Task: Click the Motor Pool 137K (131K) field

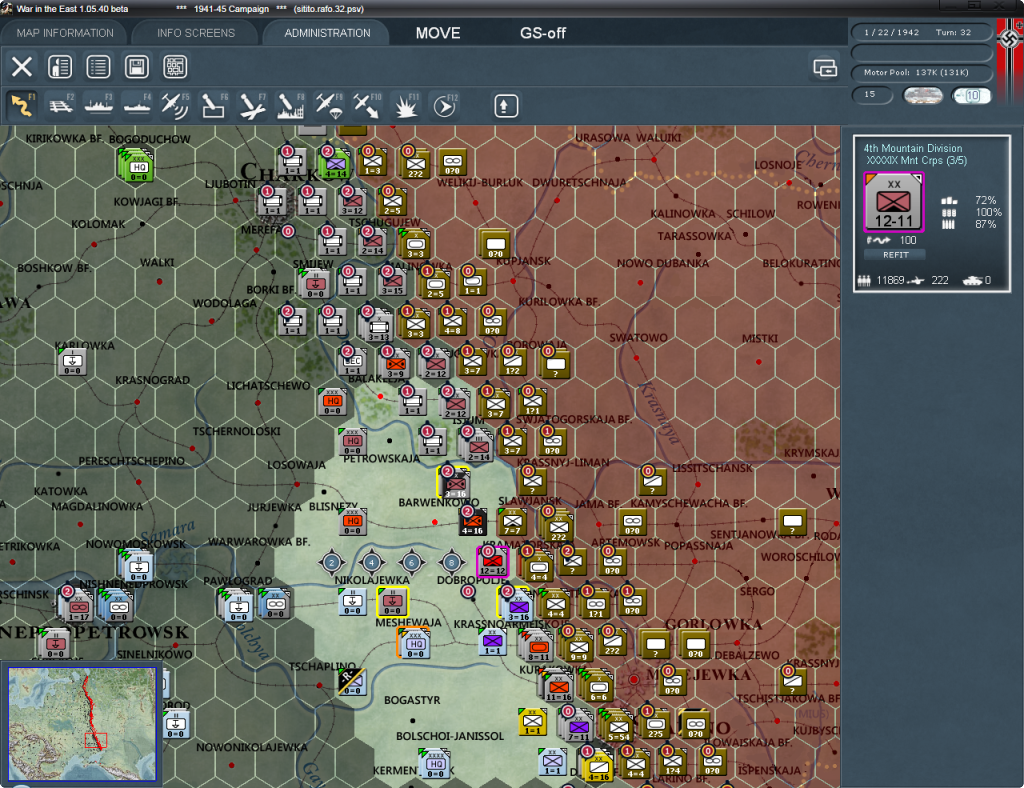Action: tap(921, 72)
